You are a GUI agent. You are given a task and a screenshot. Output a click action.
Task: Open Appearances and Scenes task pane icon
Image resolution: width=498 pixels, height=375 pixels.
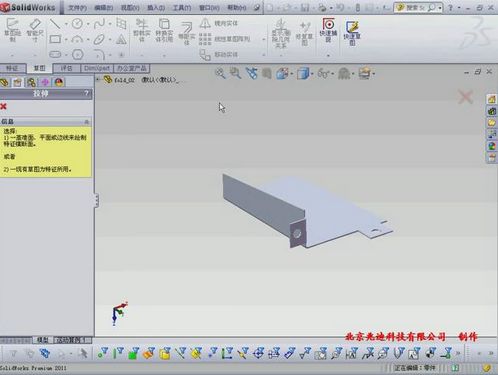[492, 146]
